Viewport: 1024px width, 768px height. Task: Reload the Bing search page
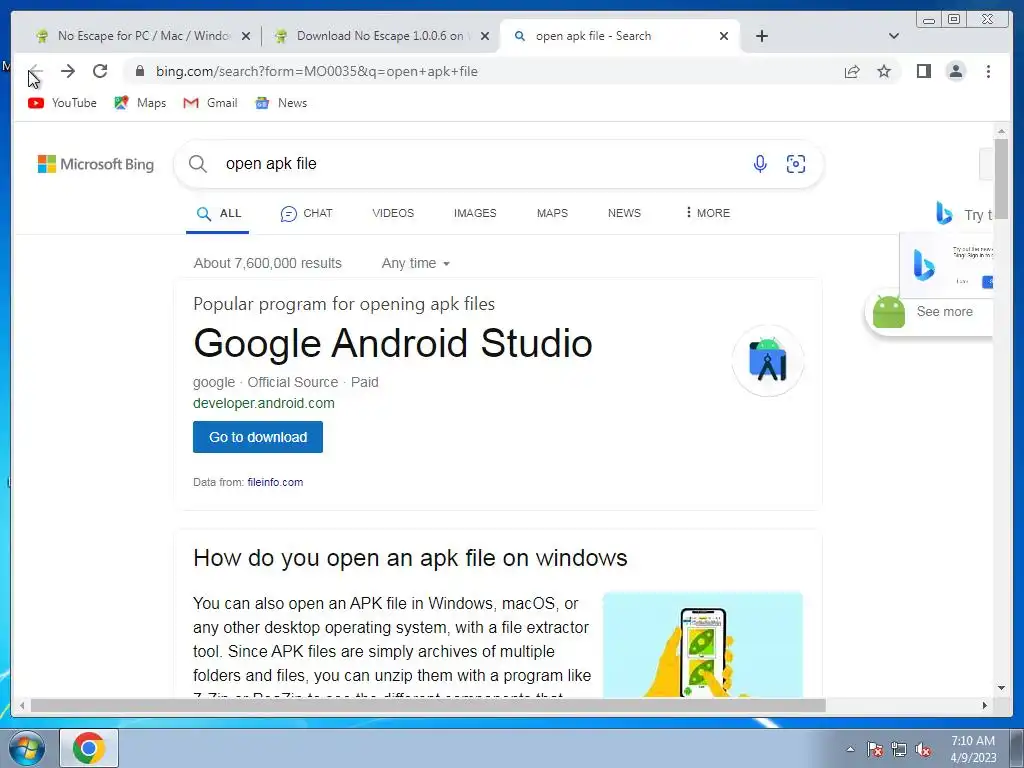(x=100, y=71)
